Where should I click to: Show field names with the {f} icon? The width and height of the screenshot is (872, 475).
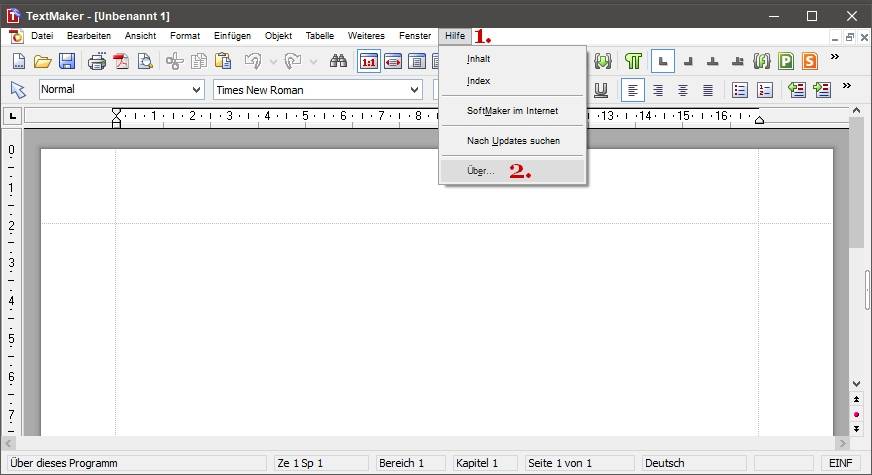[761, 61]
